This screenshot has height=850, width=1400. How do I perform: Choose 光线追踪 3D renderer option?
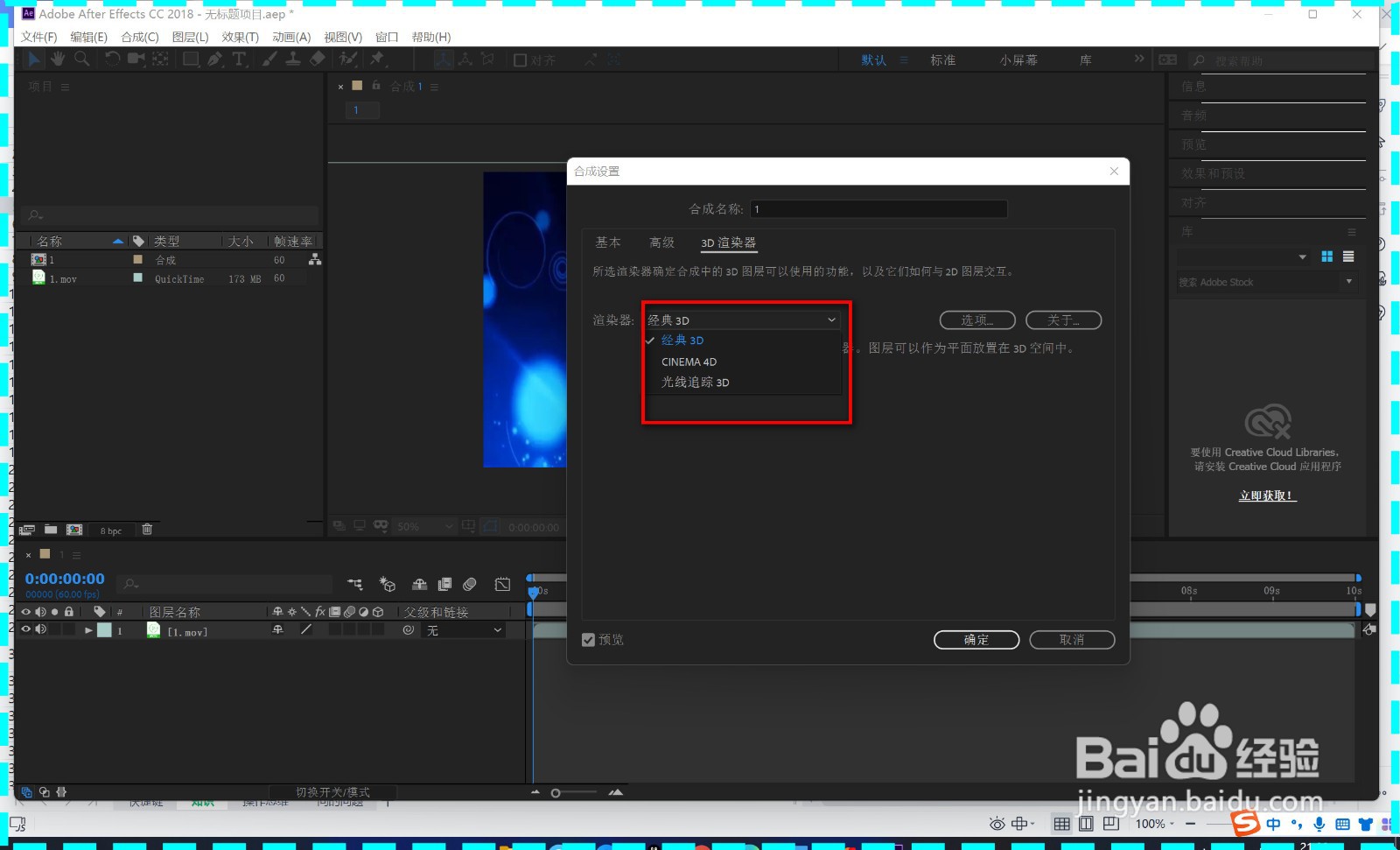click(695, 383)
